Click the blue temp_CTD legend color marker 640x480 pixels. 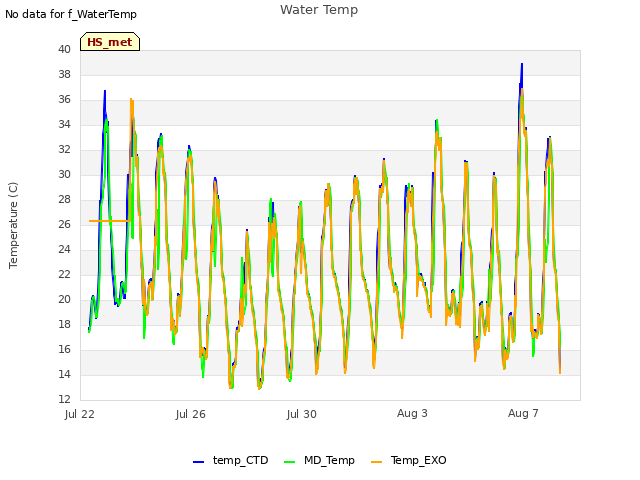[198, 462]
